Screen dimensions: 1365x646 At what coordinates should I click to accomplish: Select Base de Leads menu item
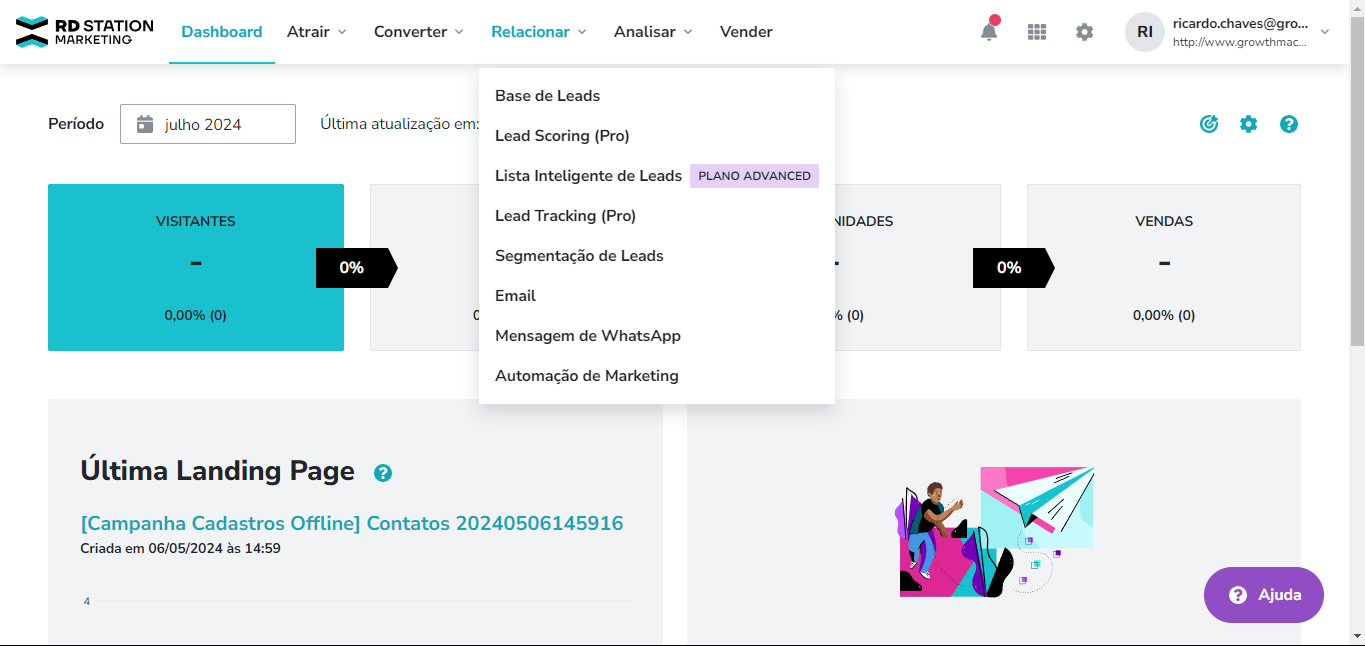tap(548, 96)
